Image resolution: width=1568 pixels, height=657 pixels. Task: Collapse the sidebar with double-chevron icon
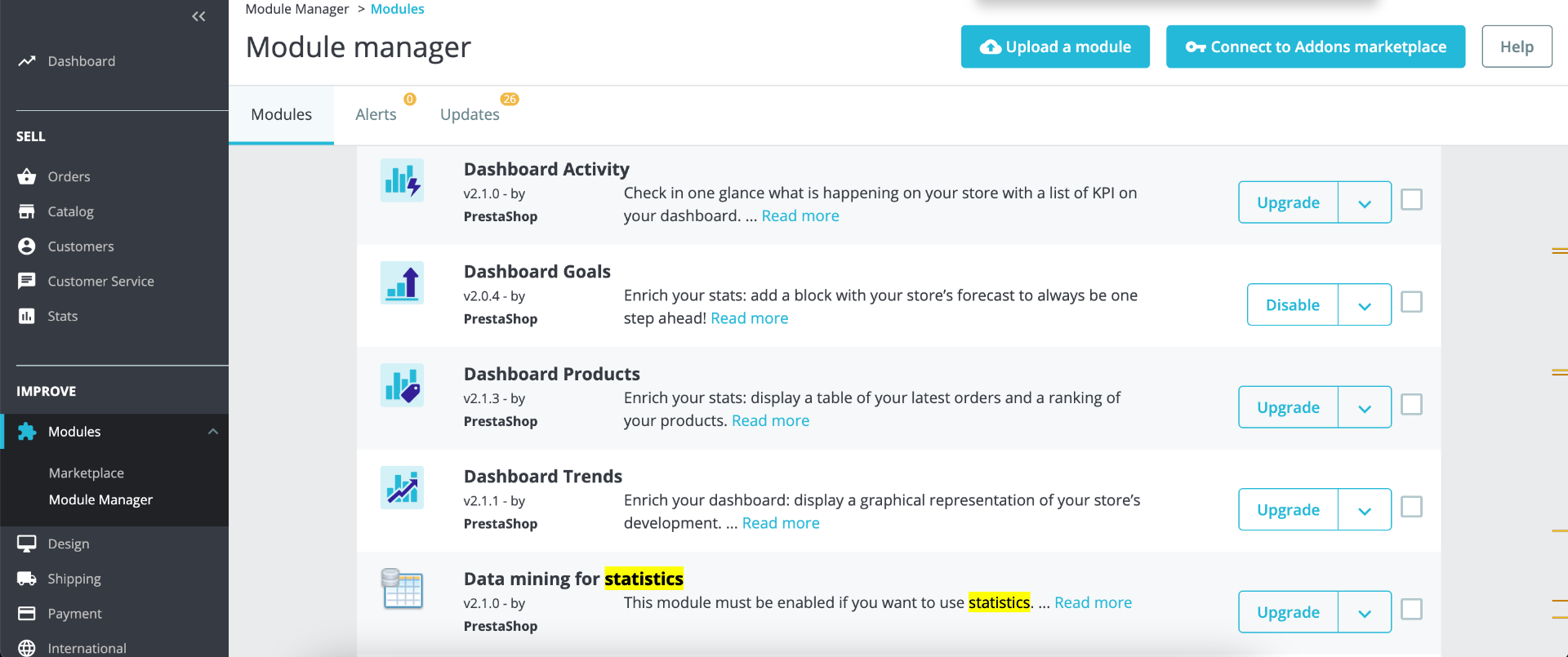coord(198,16)
